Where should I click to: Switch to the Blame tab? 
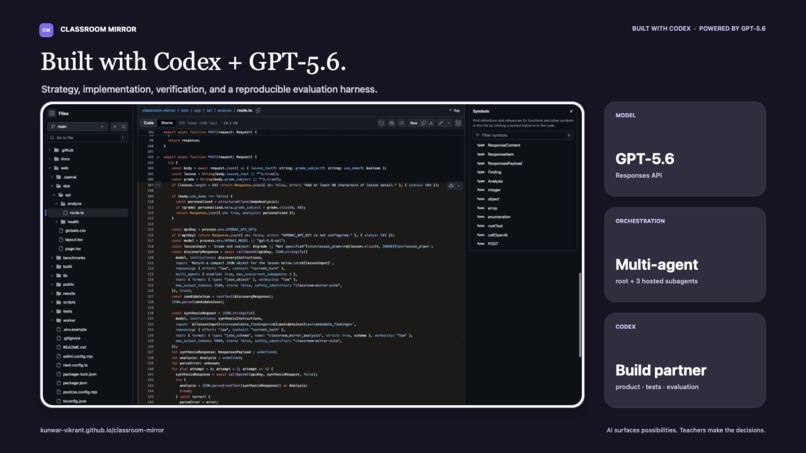click(167, 123)
